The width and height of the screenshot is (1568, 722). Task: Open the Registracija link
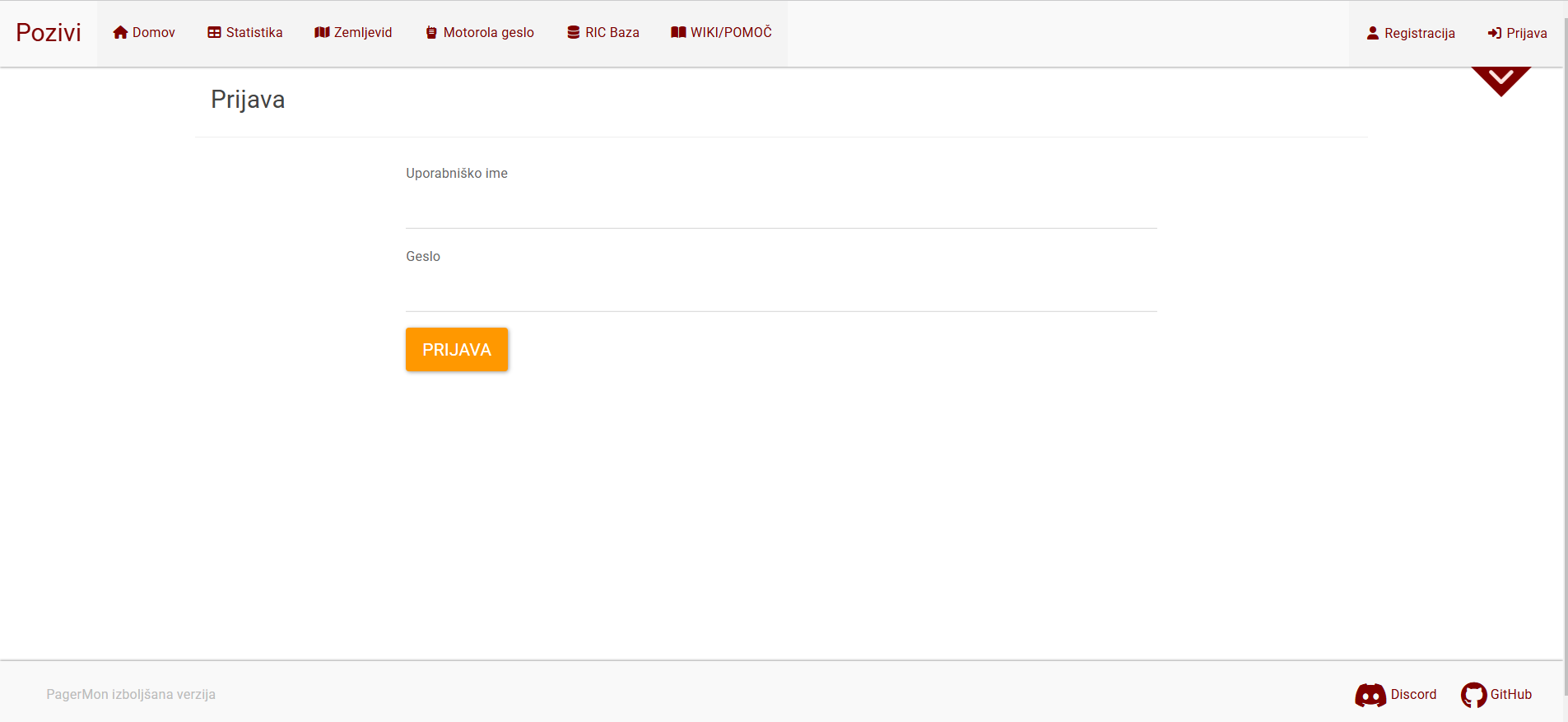tap(1411, 33)
